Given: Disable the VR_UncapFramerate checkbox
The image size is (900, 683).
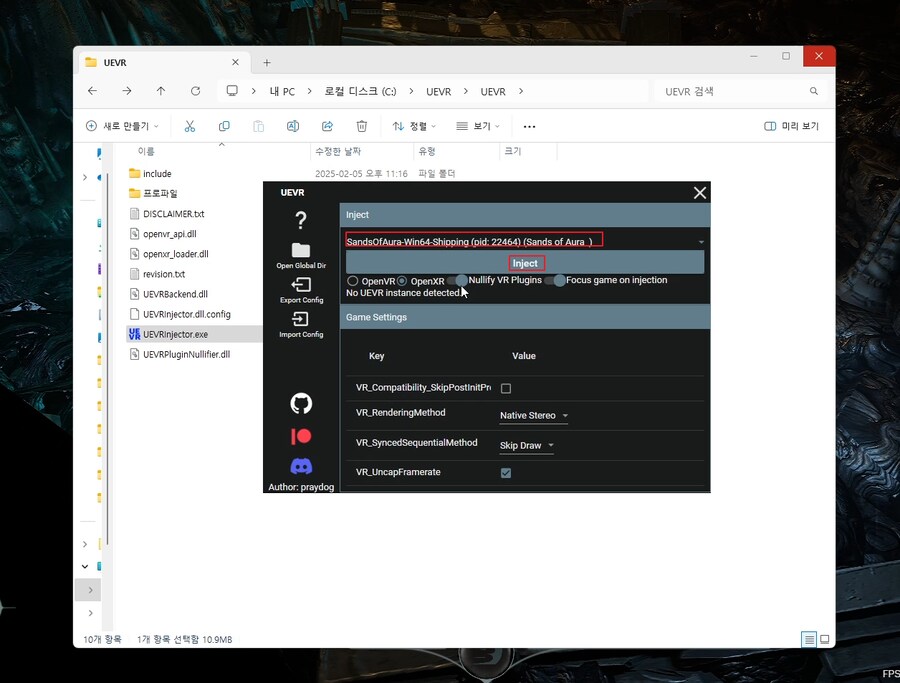Looking at the screenshot, I should coord(505,473).
